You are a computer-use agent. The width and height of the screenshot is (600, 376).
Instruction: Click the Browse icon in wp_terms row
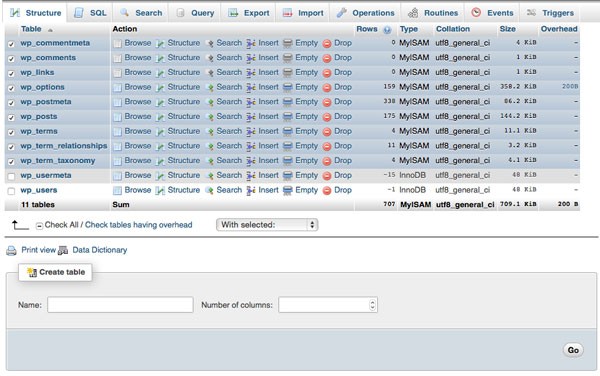pos(117,132)
